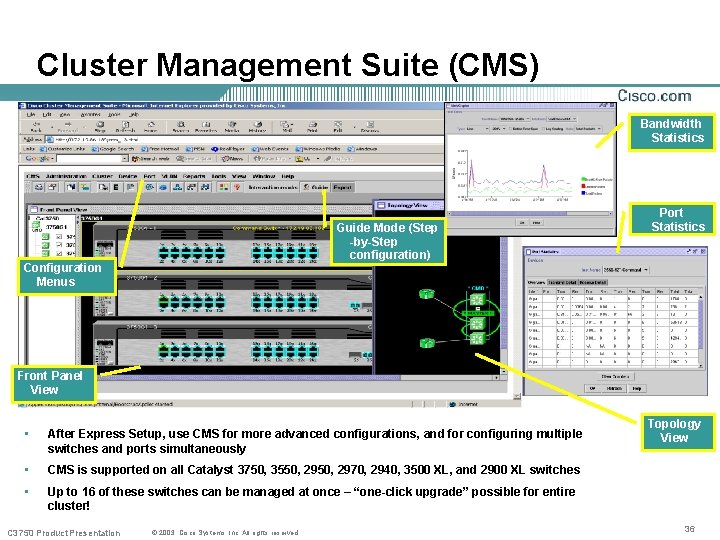Viewport: 720px width, 540px height.
Task: Open the Cluster menu in CMS
Action: pyautogui.click(x=102, y=176)
